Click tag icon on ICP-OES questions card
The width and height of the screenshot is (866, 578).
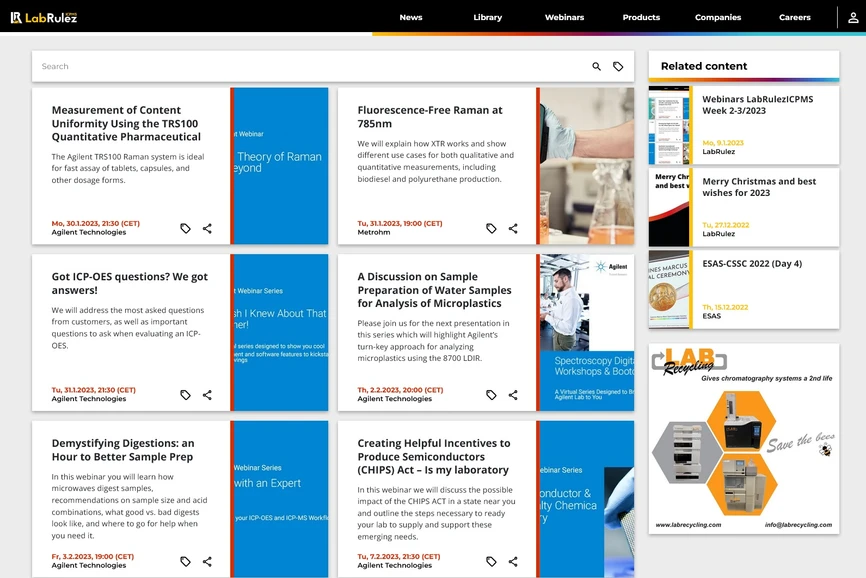pos(186,395)
